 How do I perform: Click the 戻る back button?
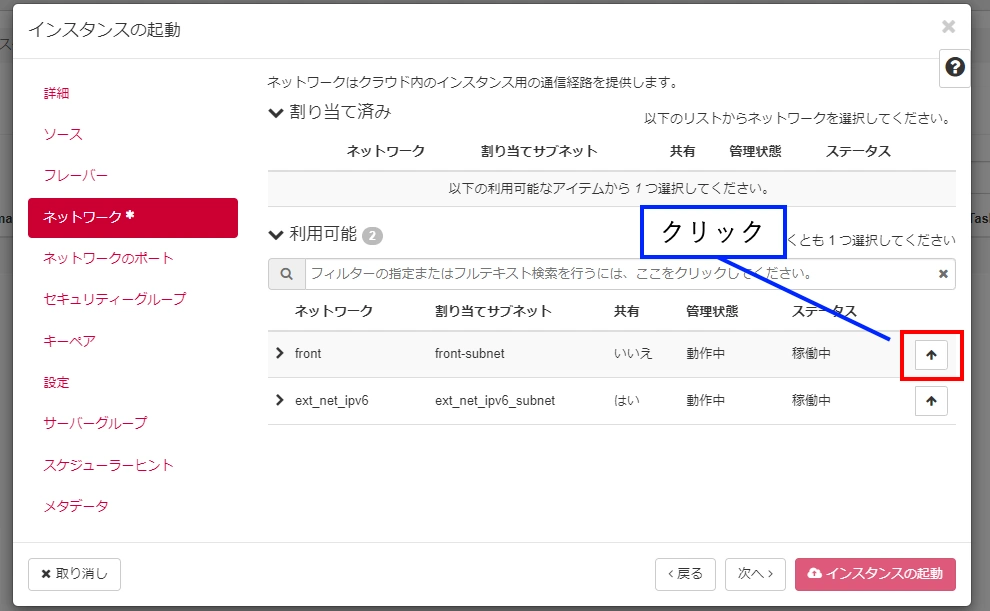(685, 574)
